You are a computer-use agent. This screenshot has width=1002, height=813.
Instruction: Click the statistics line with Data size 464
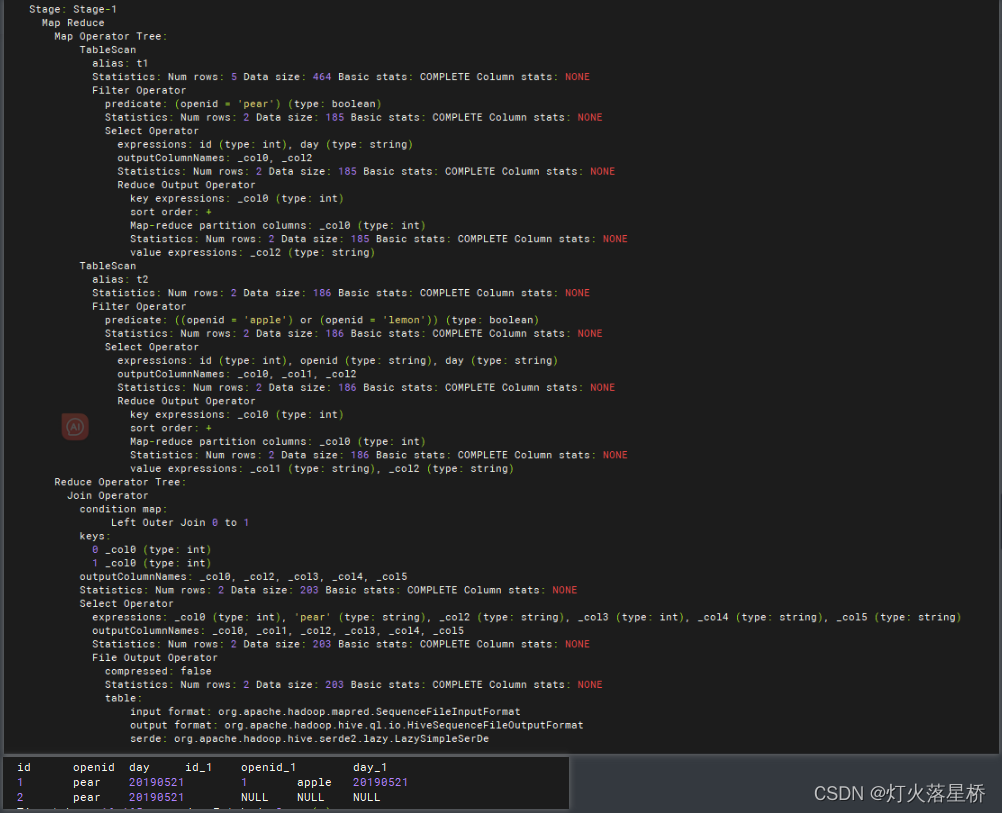pos(341,77)
